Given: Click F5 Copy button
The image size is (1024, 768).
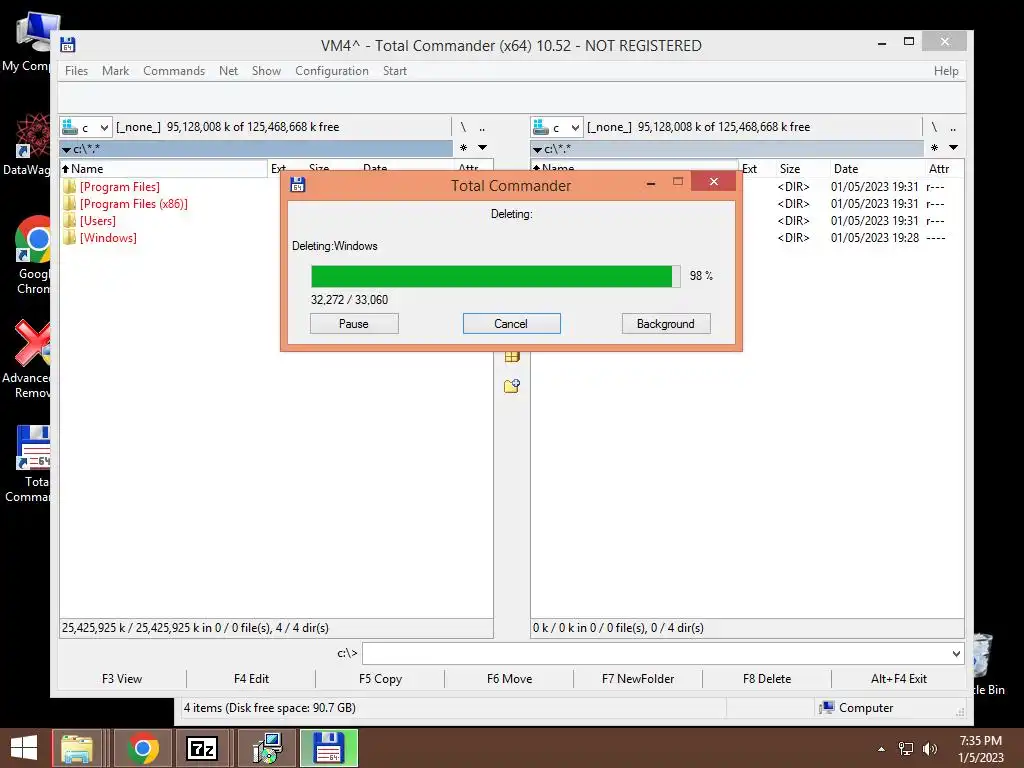Looking at the screenshot, I should (380, 679).
